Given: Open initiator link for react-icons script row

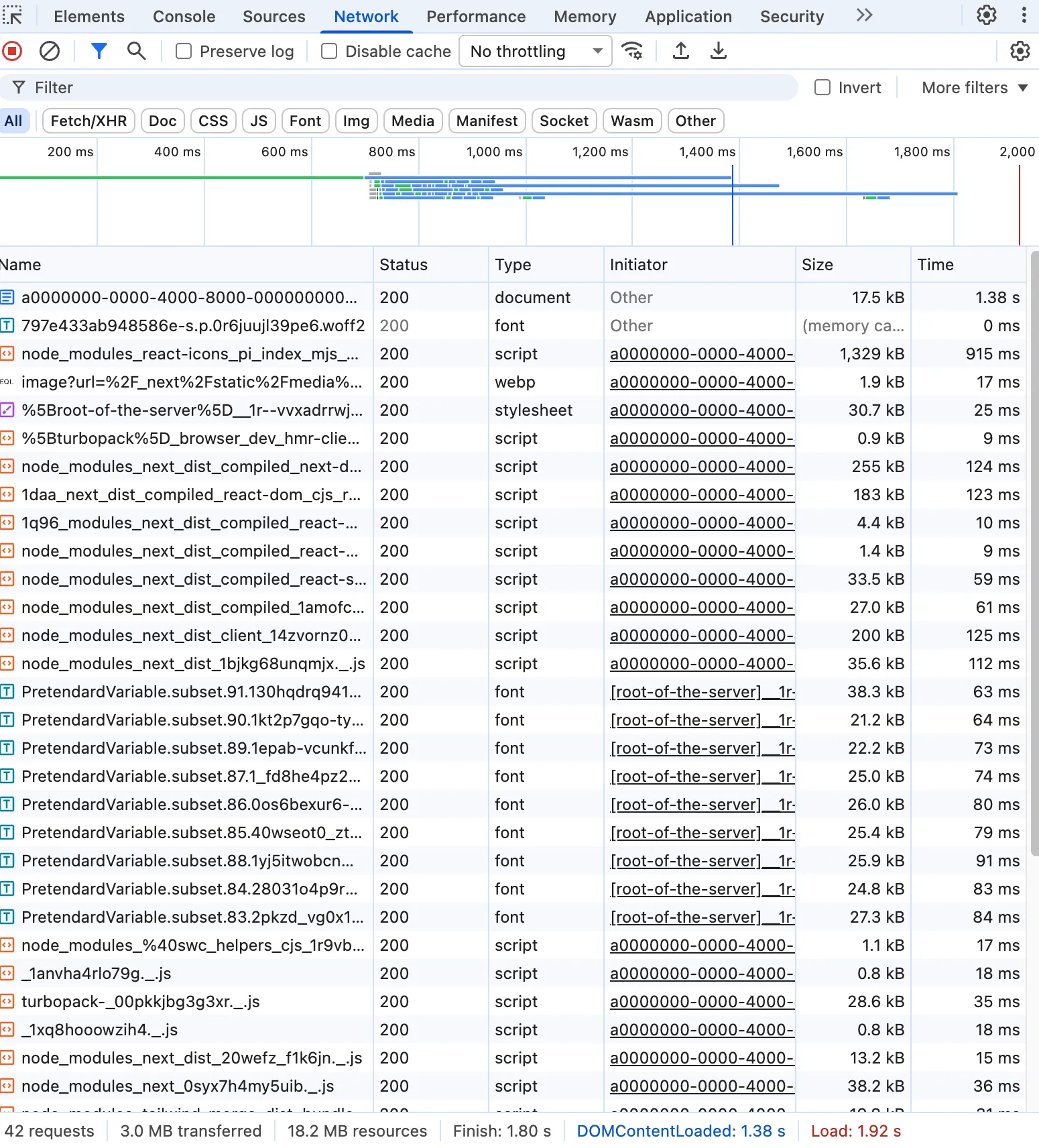Looking at the screenshot, I should (x=702, y=354).
